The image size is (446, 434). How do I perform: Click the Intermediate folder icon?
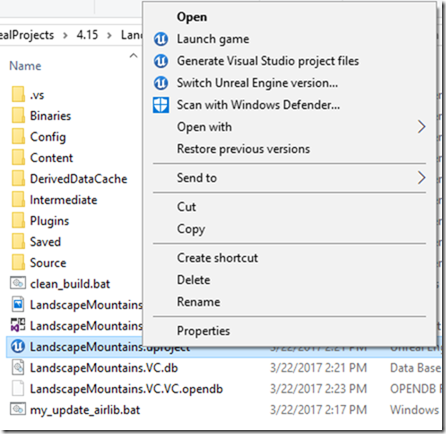(18, 200)
